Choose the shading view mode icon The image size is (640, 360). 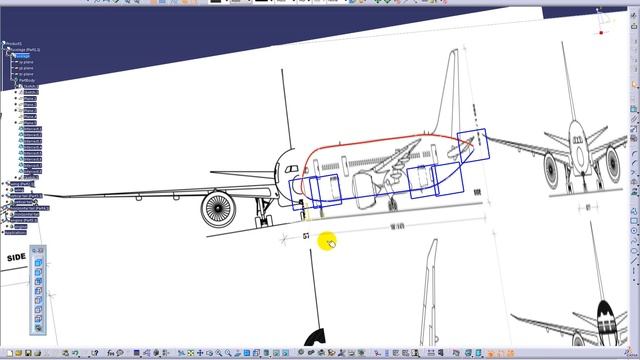point(266,353)
